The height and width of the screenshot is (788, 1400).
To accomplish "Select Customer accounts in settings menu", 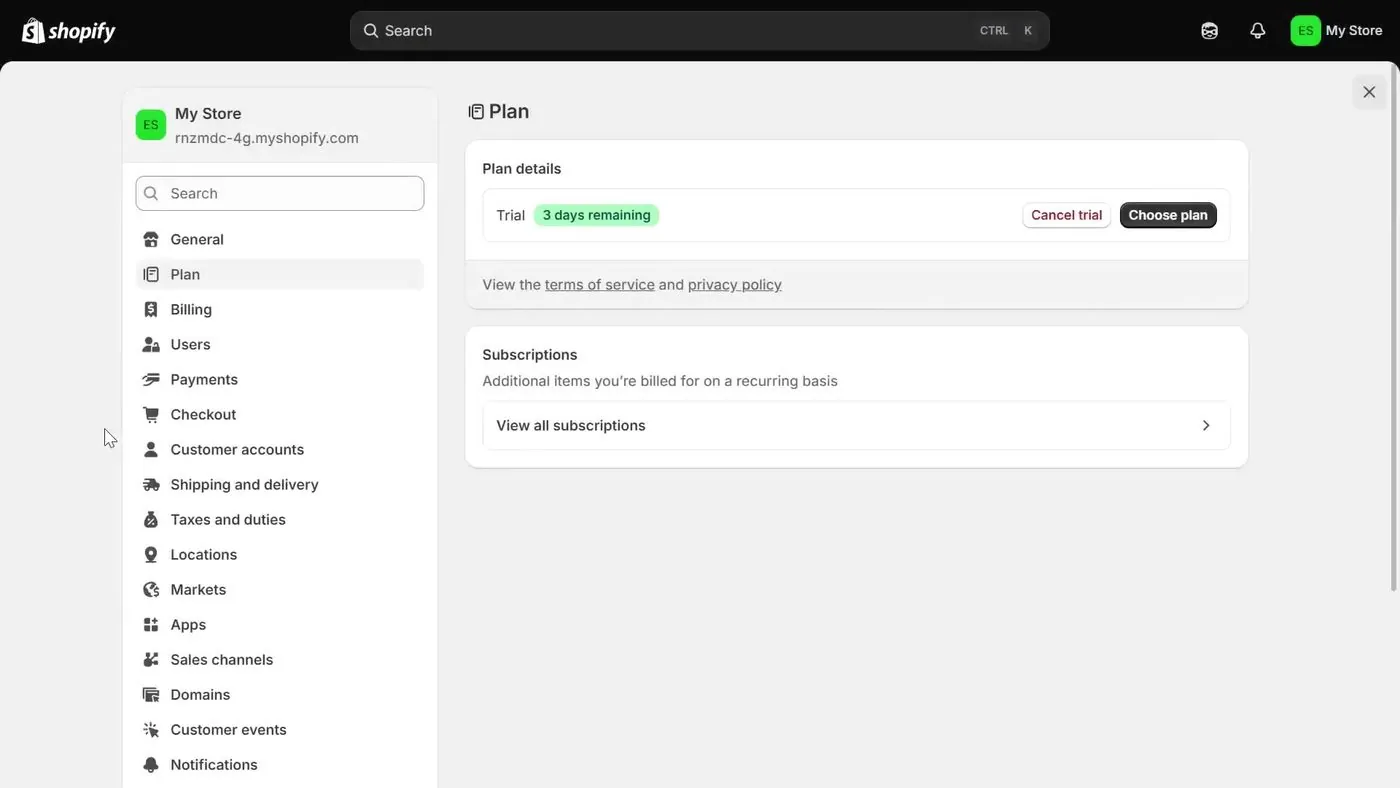I will pos(280,450).
